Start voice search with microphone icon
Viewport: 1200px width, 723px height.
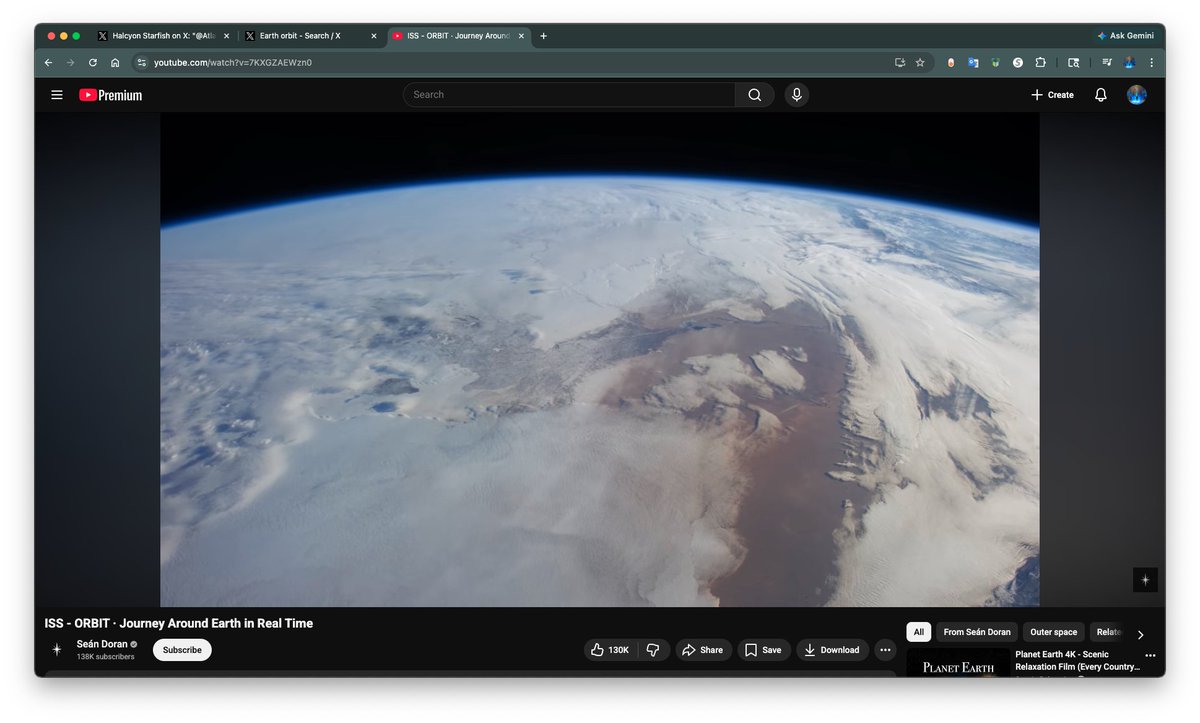point(797,95)
